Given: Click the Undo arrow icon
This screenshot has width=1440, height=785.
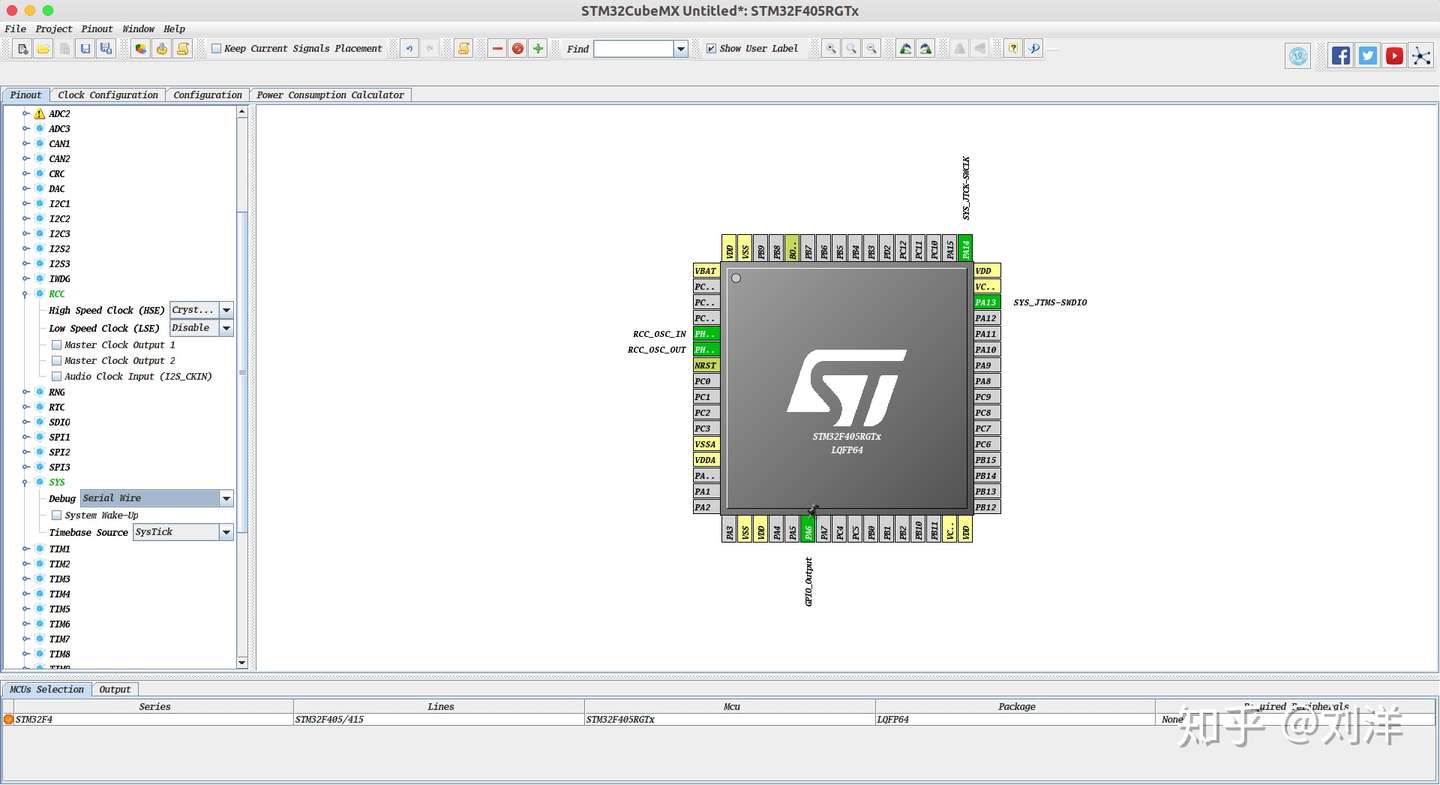Looking at the screenshot, I should 409,48.
